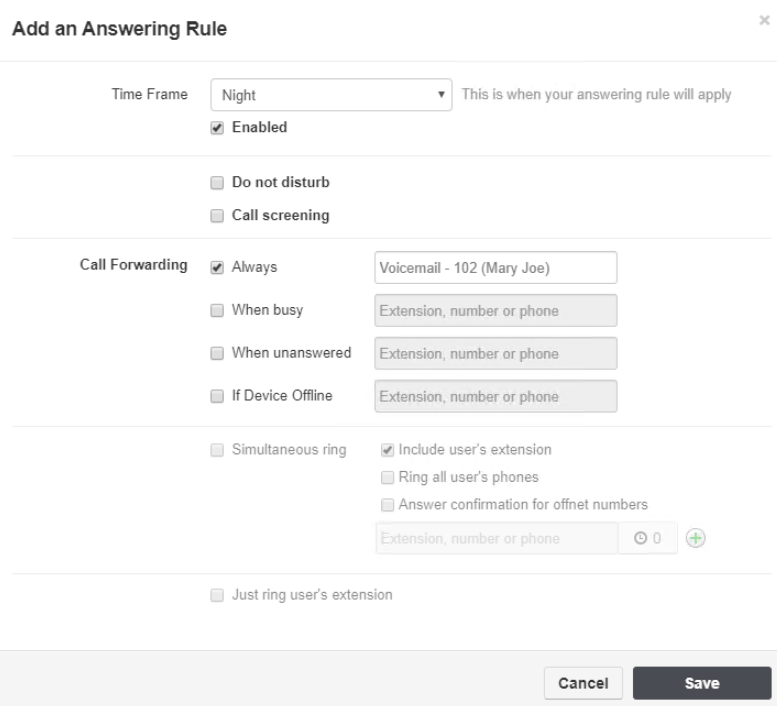Screen dimensions: 777x706
Task: Check Ring all user's phones
Action: [x=387, y=477]
